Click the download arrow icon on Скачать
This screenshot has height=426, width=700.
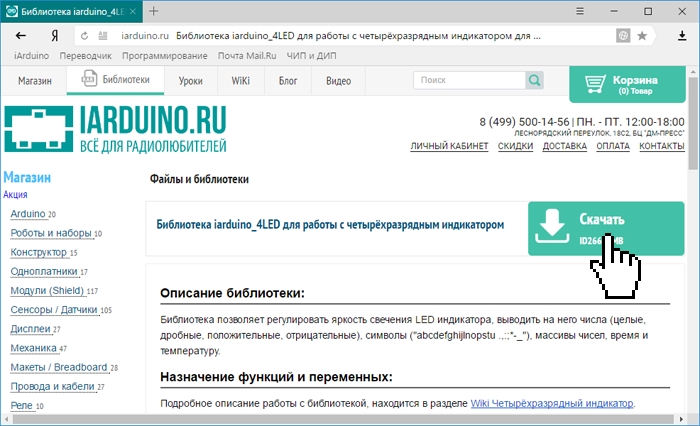pos(552,226)
